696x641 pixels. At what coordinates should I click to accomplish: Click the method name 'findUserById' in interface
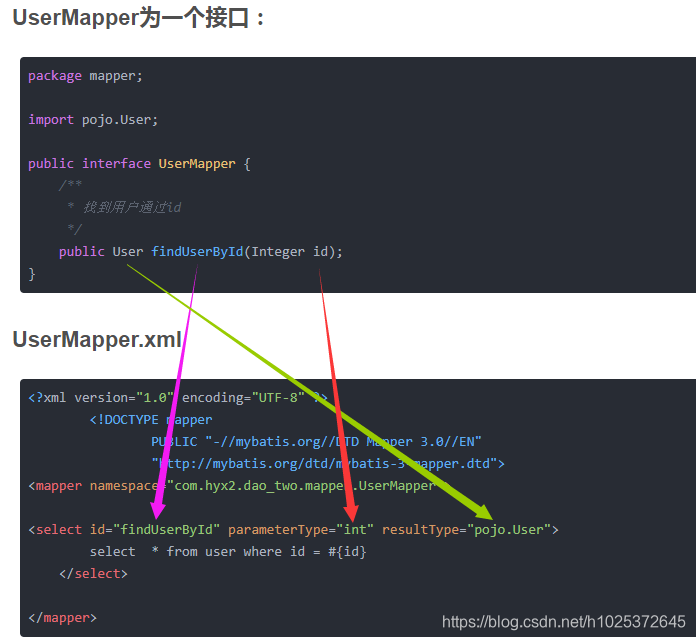[197, 252]
